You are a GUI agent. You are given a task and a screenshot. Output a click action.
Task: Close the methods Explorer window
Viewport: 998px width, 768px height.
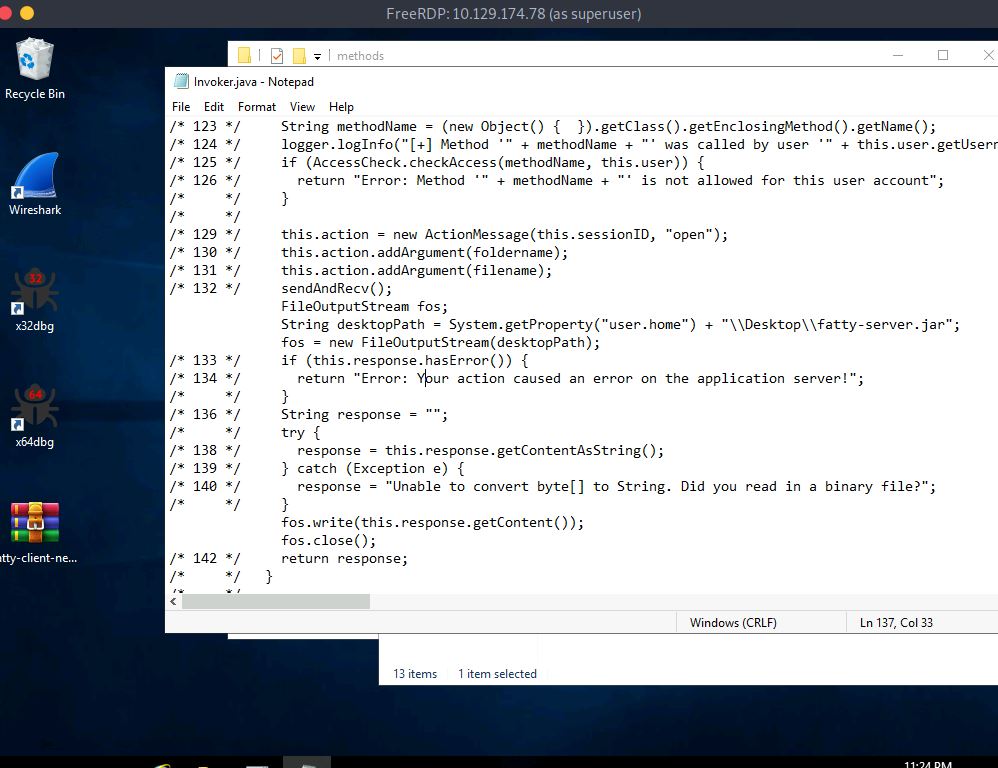tap(987, 55)
